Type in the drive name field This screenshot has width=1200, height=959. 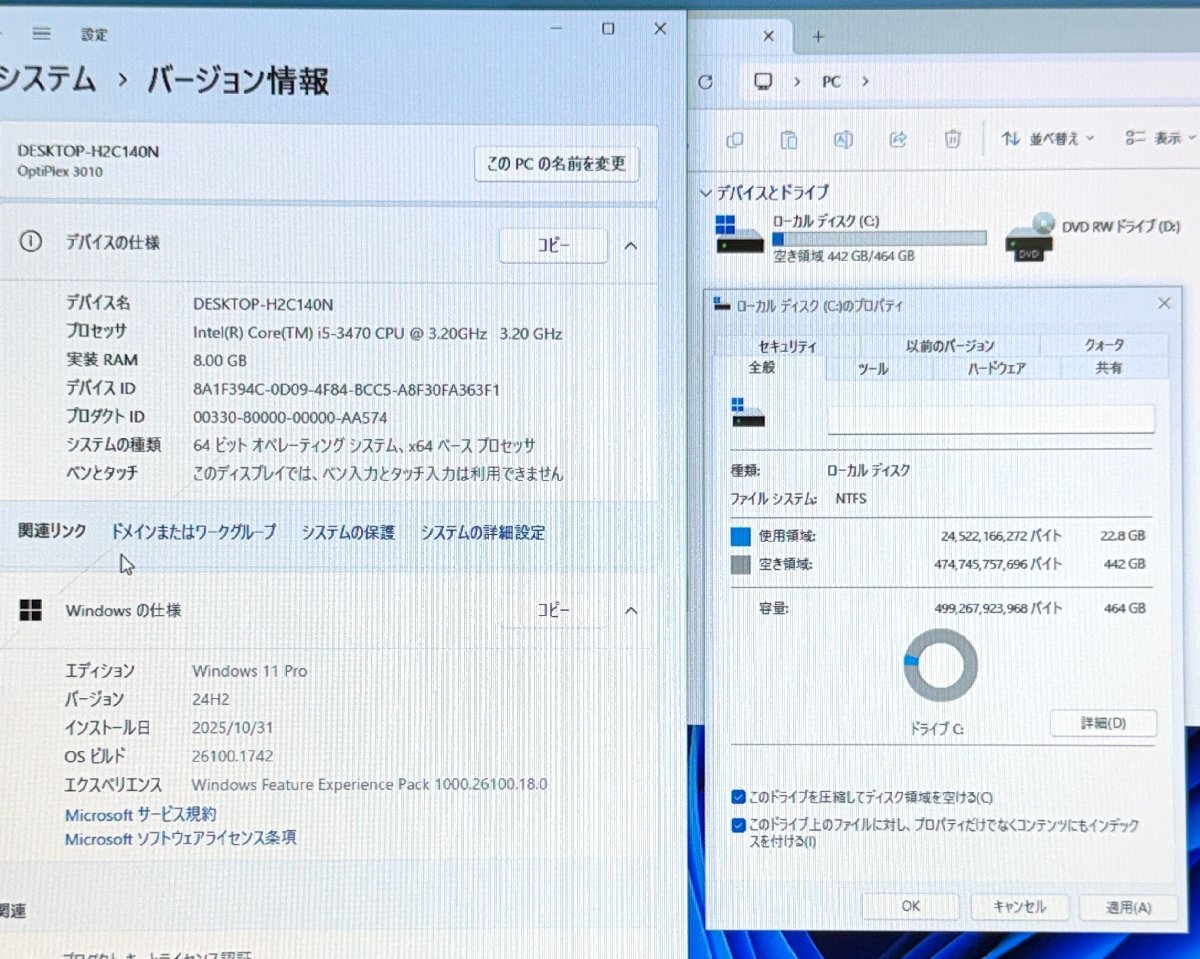[990, 420]
